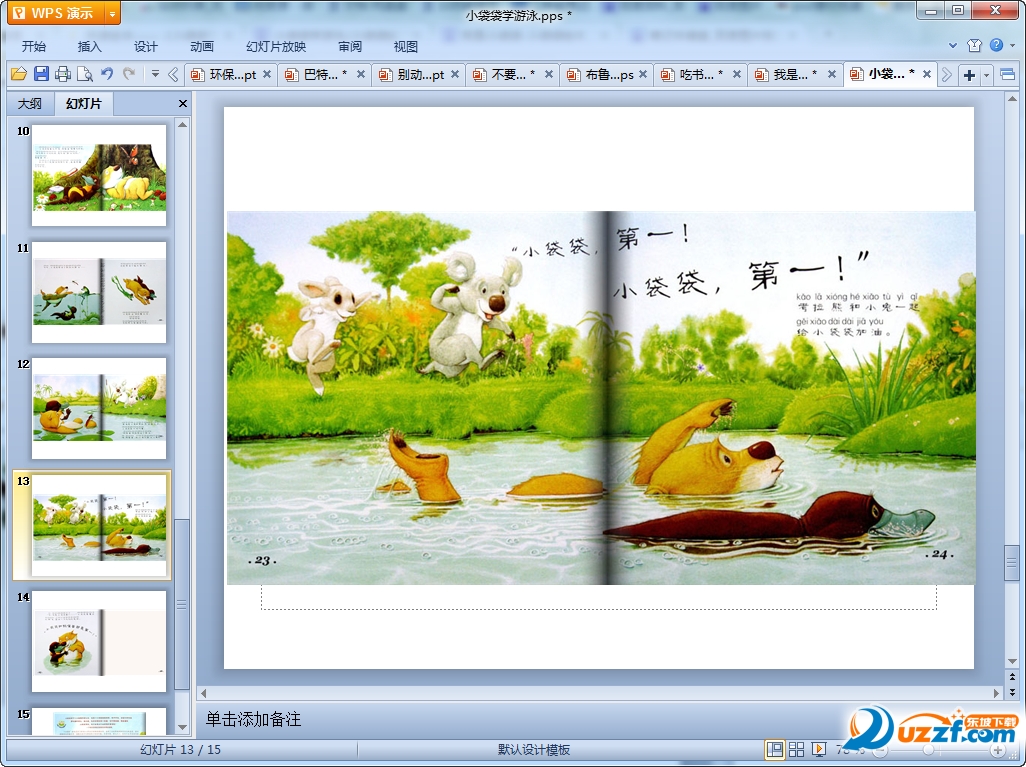This screenshot has height=767, width=1026.
Task: Click the greyed Redo arrow icon
Action: tap(129, 74)
